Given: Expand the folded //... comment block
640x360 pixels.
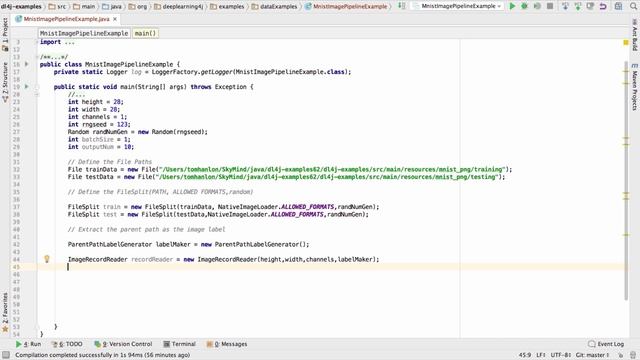Looking at the screenshot, I should click(37, 94).
